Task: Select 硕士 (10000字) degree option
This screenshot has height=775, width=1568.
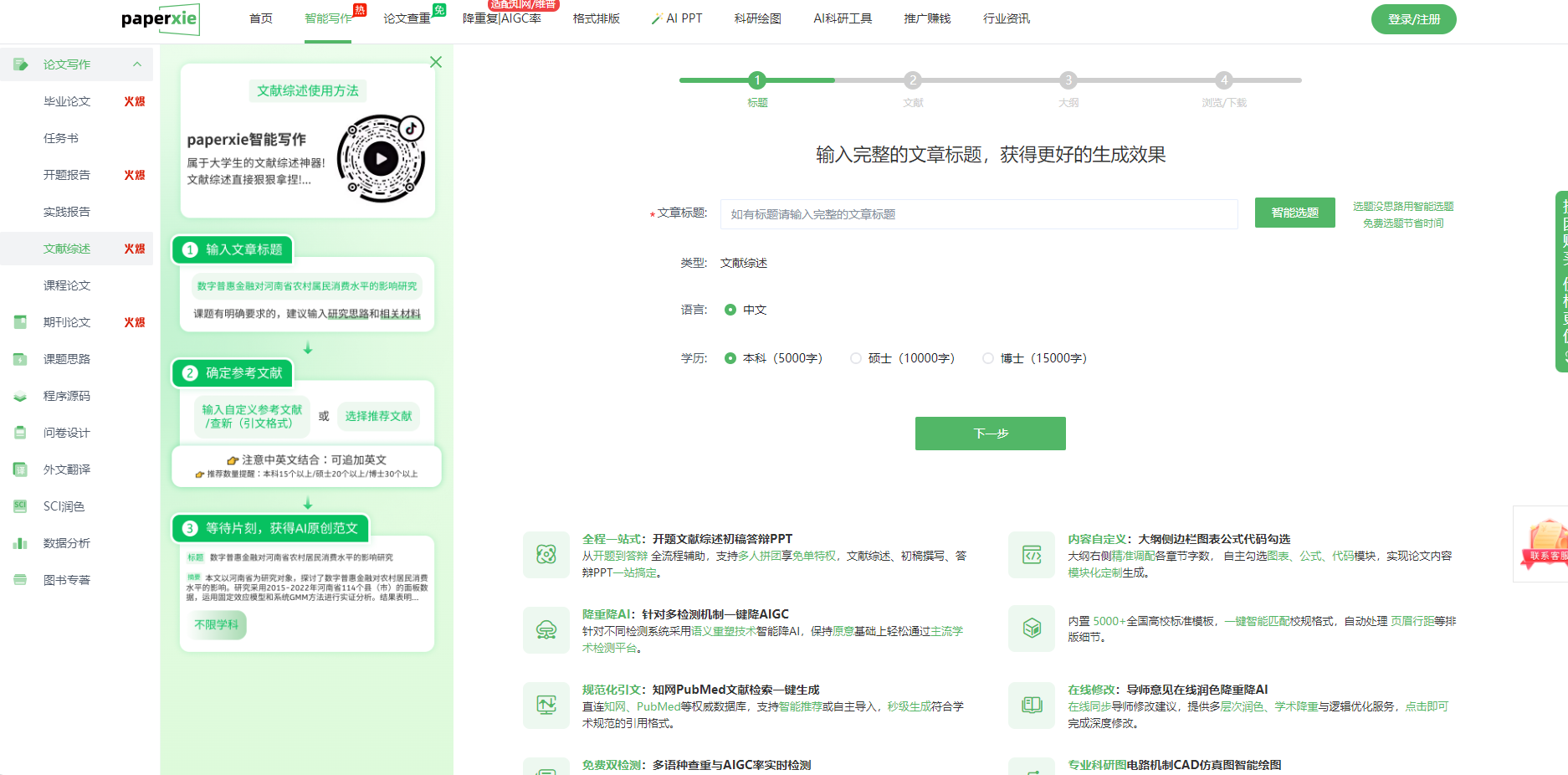Action: [855, 358]
